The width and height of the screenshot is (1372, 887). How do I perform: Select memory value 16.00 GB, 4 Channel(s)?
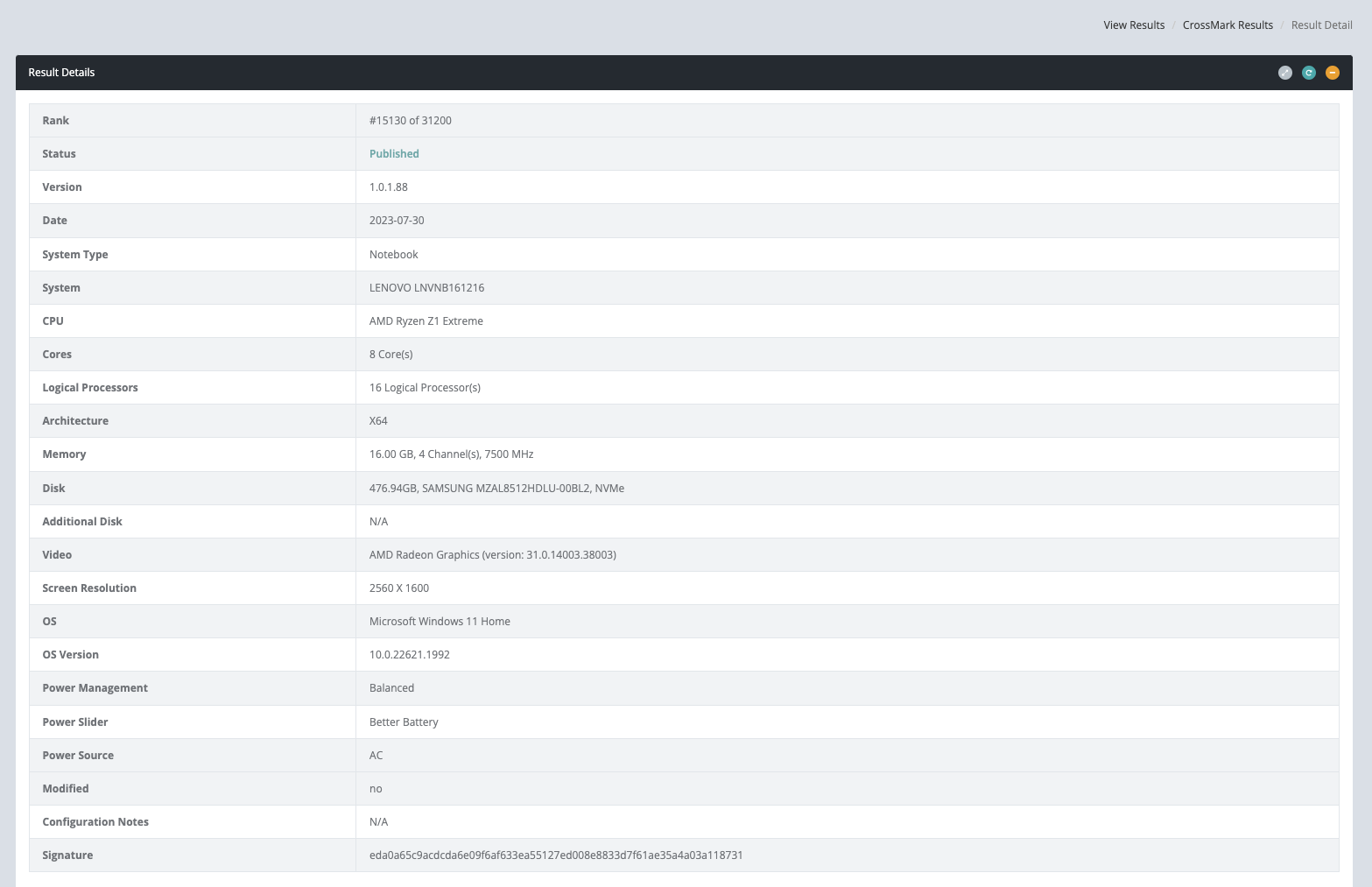tap(451, 454)
